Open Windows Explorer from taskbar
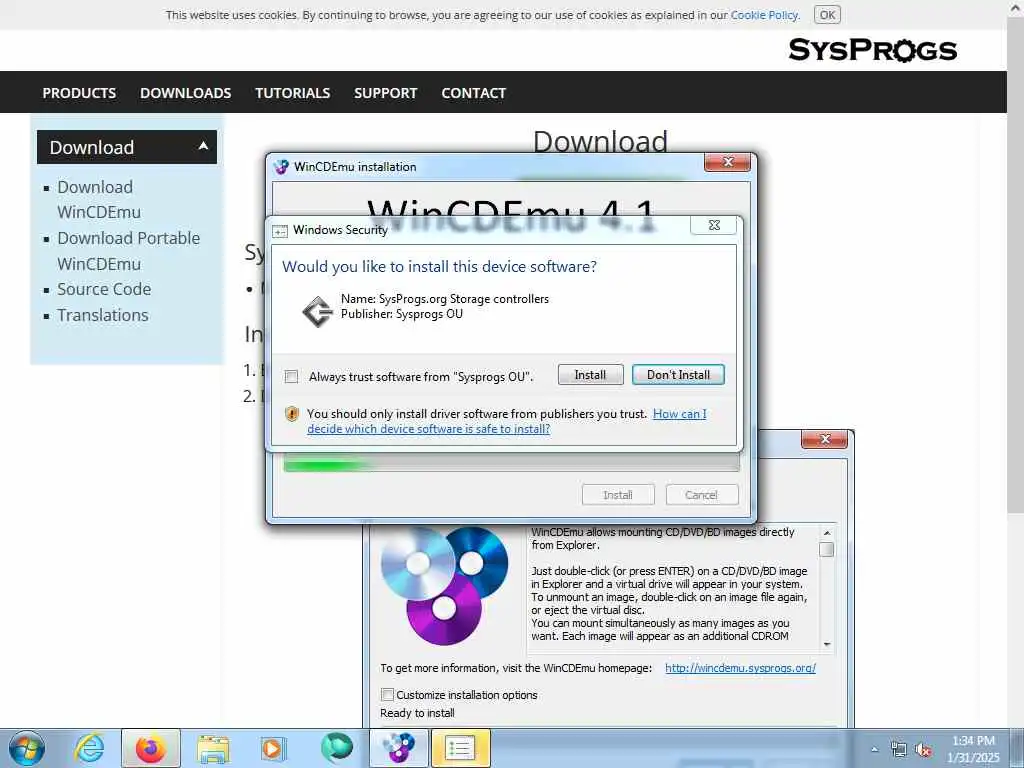 pos(213,748)
